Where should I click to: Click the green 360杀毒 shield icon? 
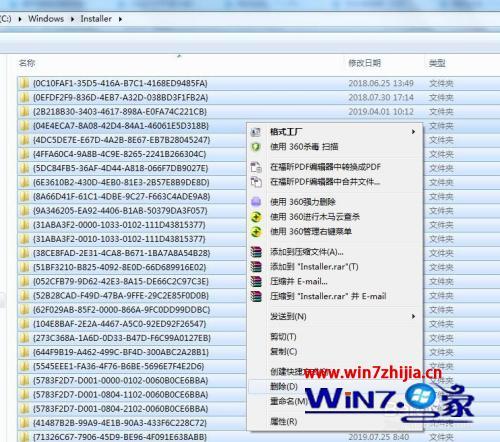tap(256, 147)
